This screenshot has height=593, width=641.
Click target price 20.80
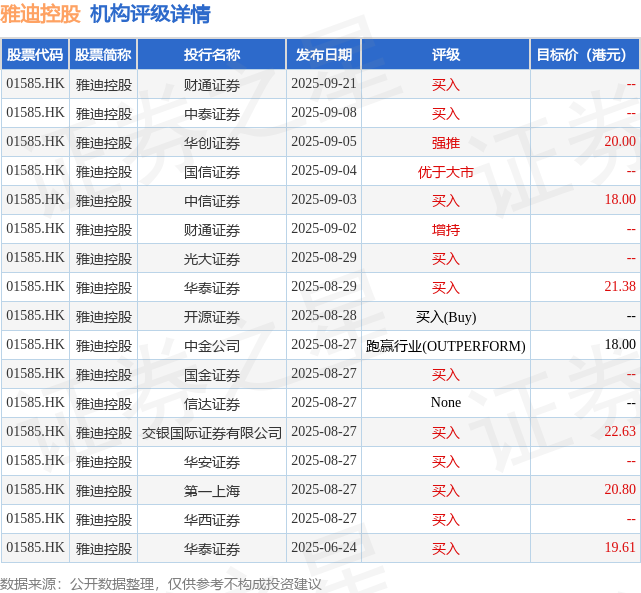click(620, 490)
